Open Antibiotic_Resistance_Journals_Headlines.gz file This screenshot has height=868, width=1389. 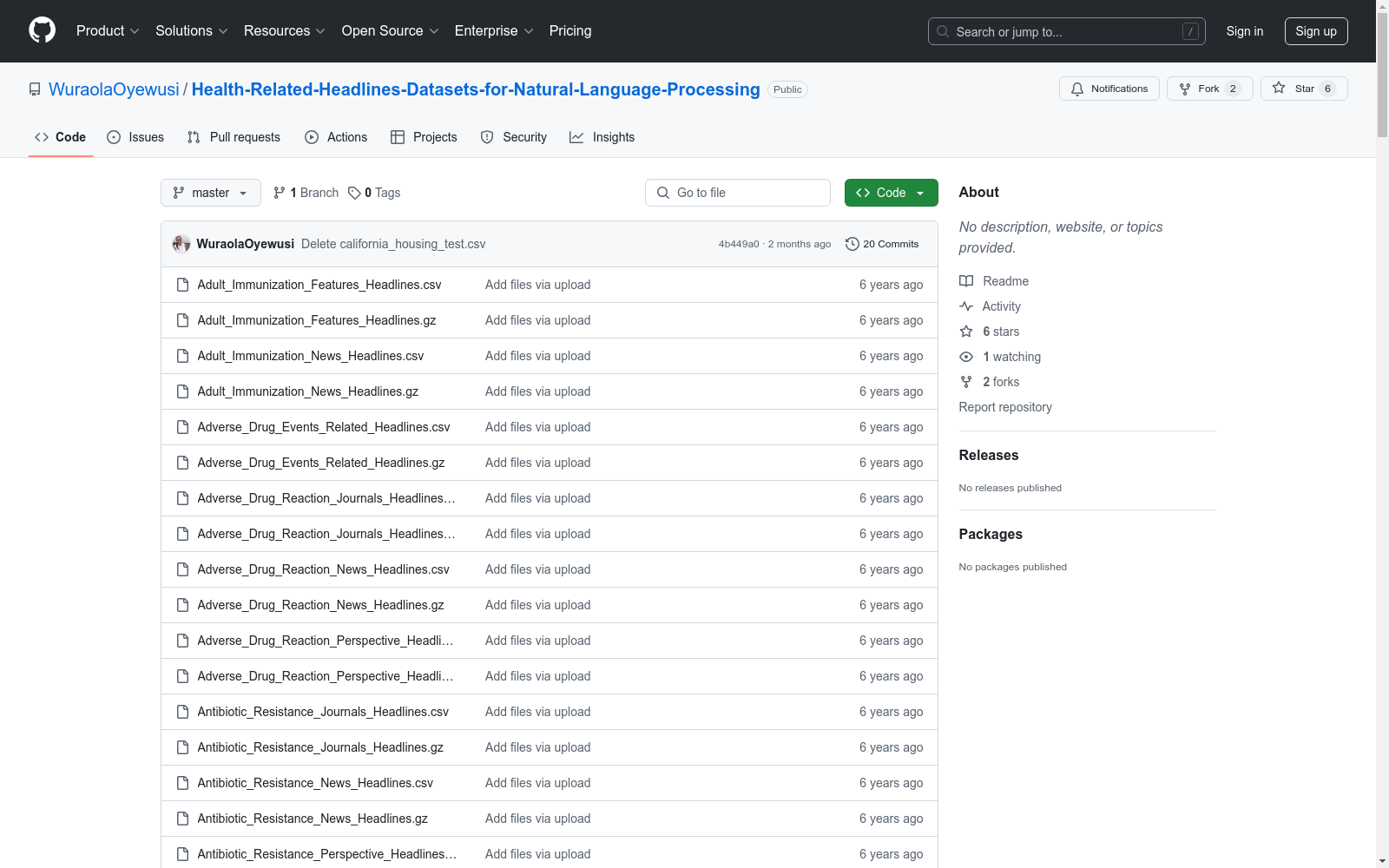click(x=320, y=747)
